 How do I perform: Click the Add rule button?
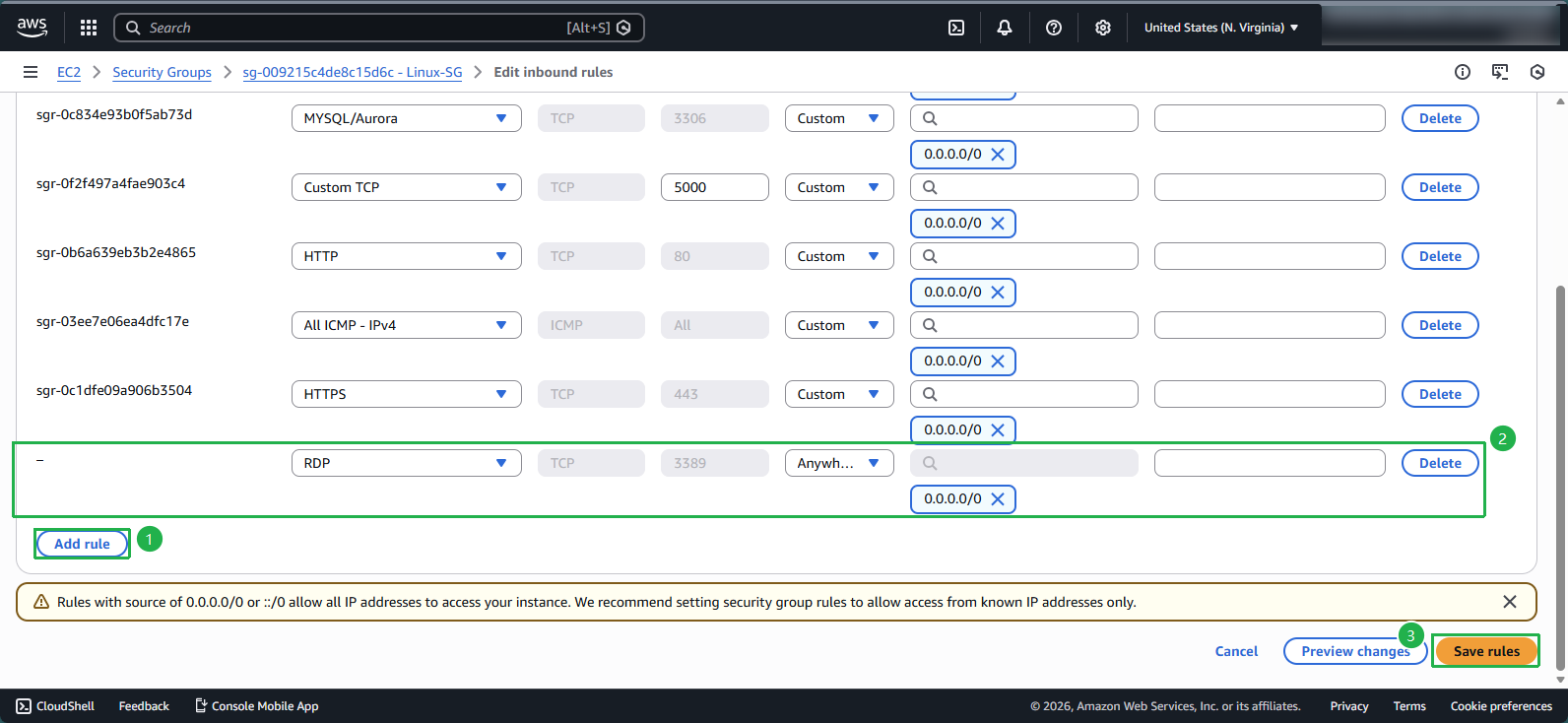[x=83, y=544]
